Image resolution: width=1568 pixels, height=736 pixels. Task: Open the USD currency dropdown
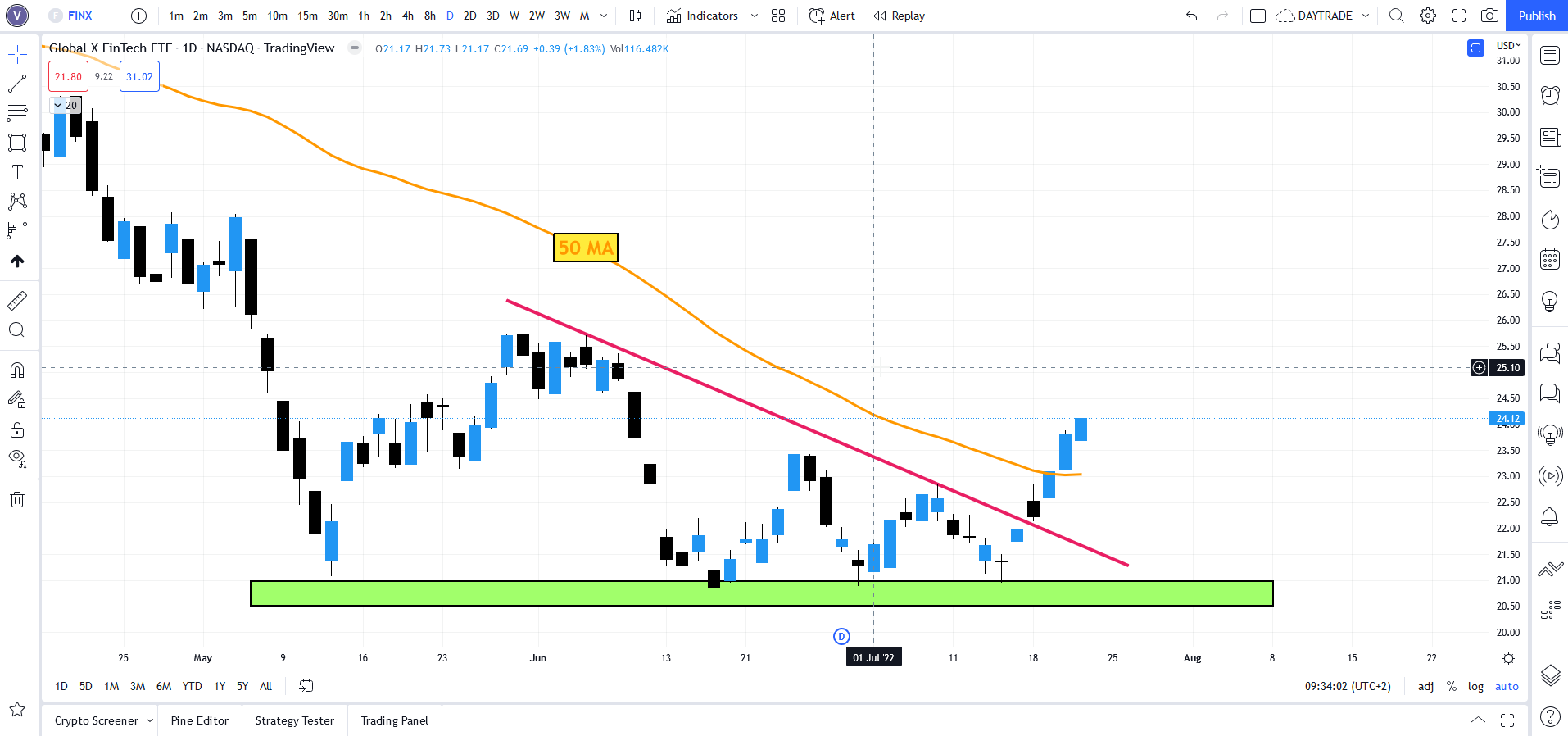[x=1508, y=45]
